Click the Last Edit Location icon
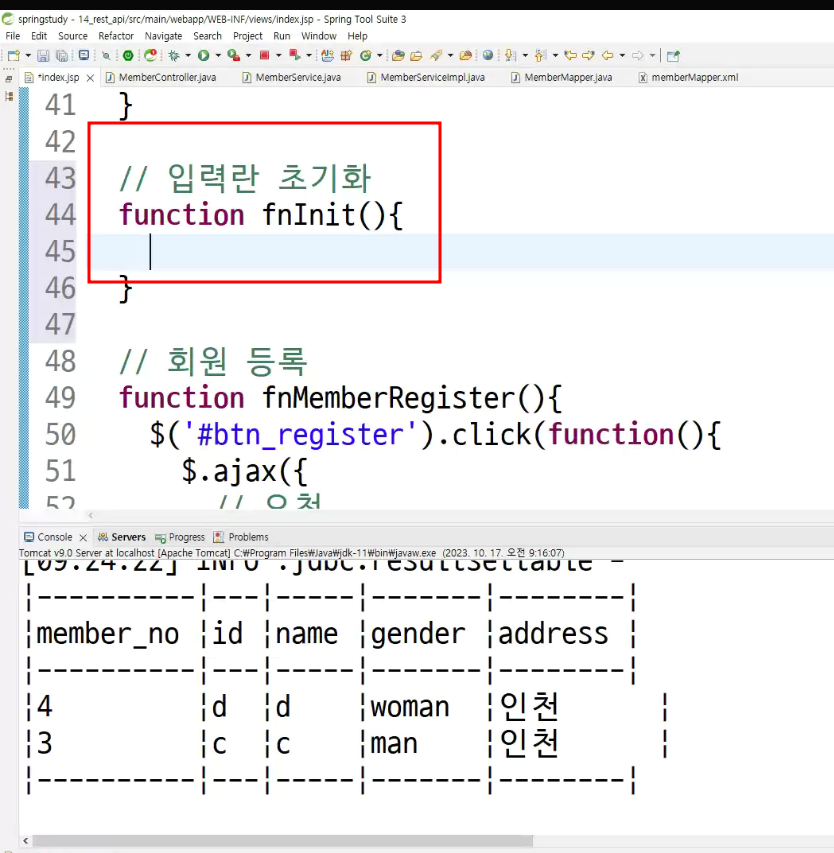 (x=570, y=55)
